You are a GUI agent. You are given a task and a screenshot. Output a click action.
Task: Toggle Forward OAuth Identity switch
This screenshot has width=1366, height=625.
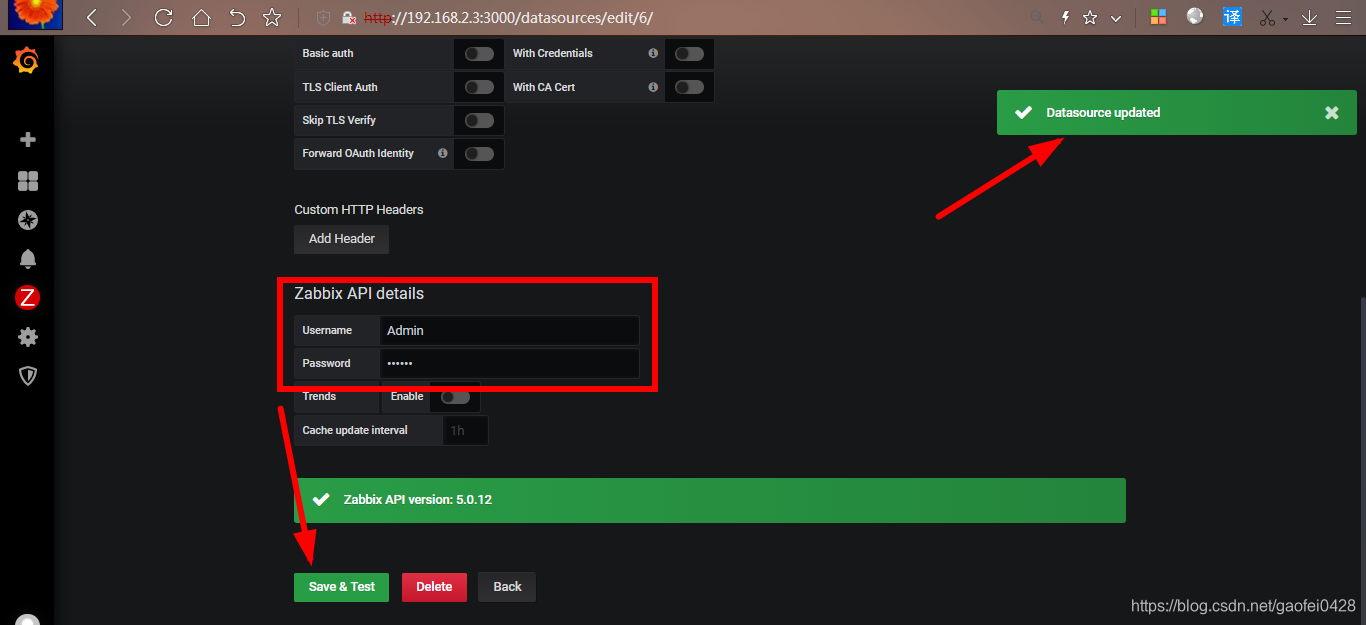tap(479, 154)
